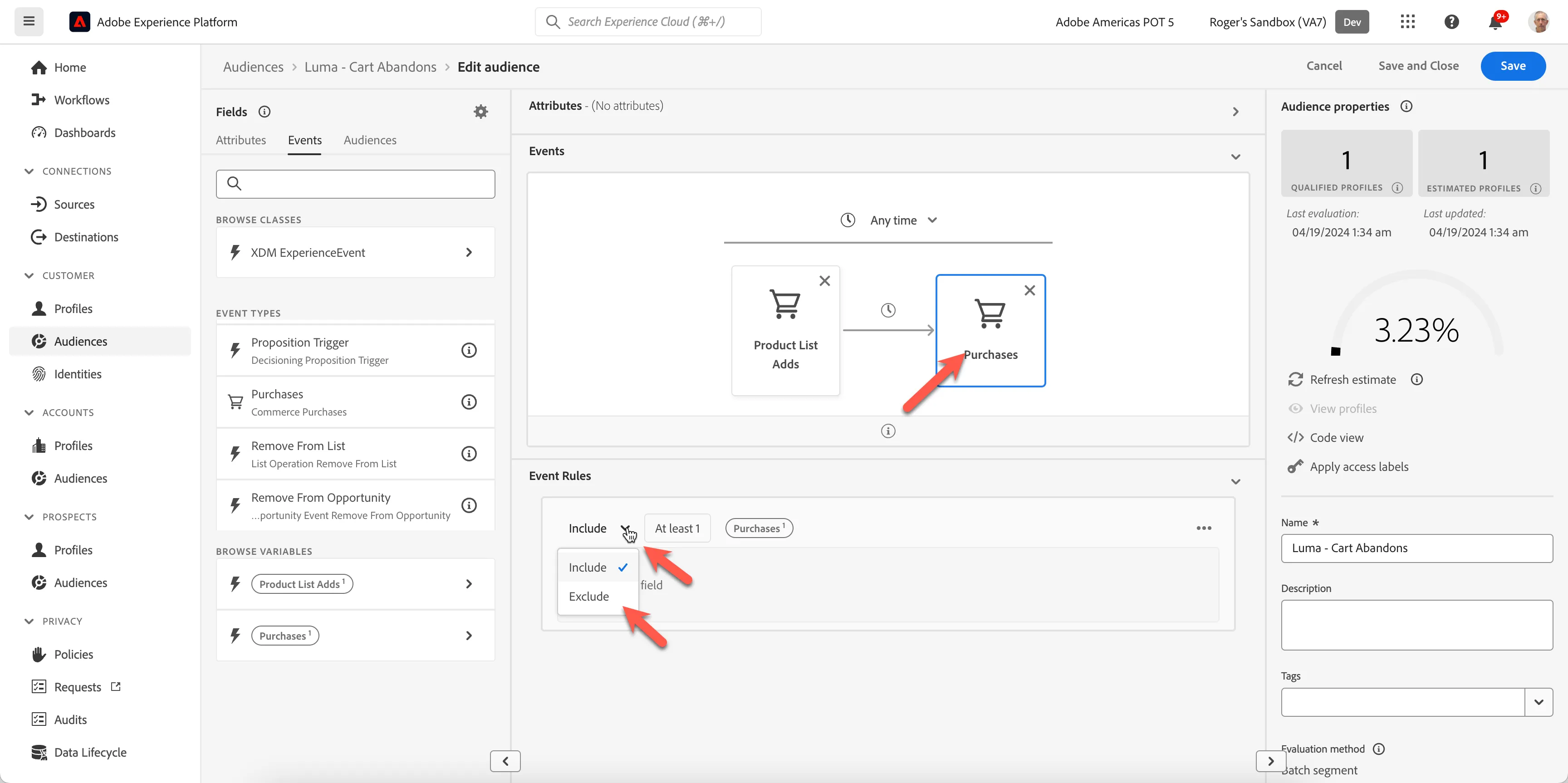
Task: Click into fields search box
Action: click(x=355, y=184)
